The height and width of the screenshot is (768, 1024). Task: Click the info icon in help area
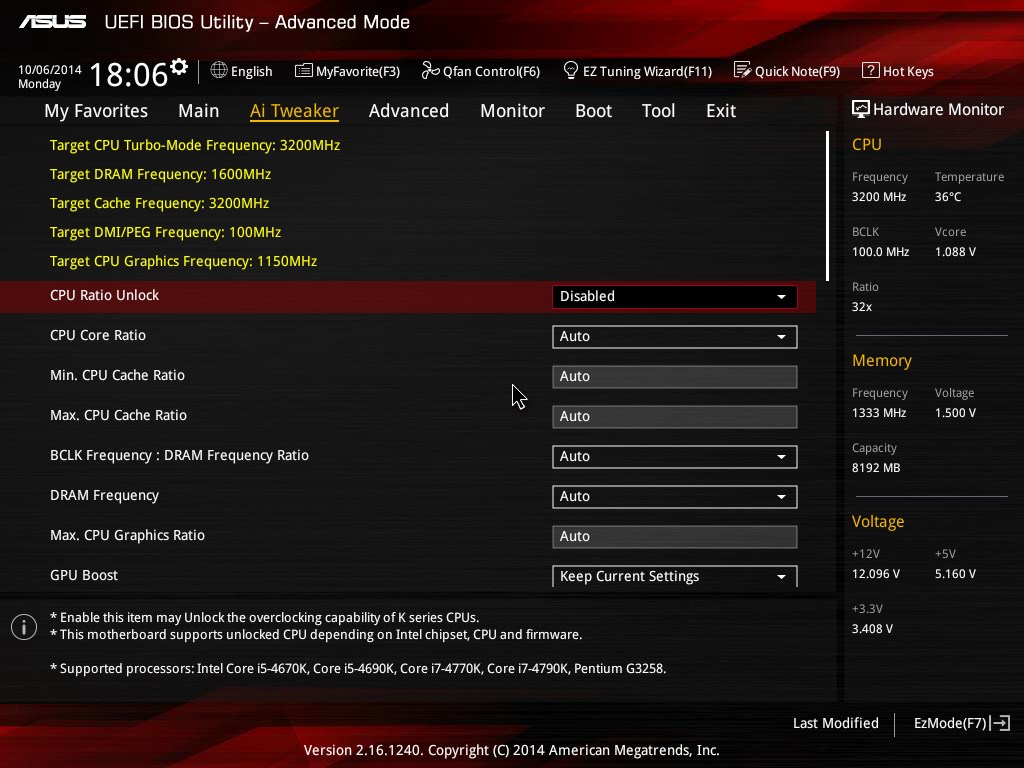[24, 627]
